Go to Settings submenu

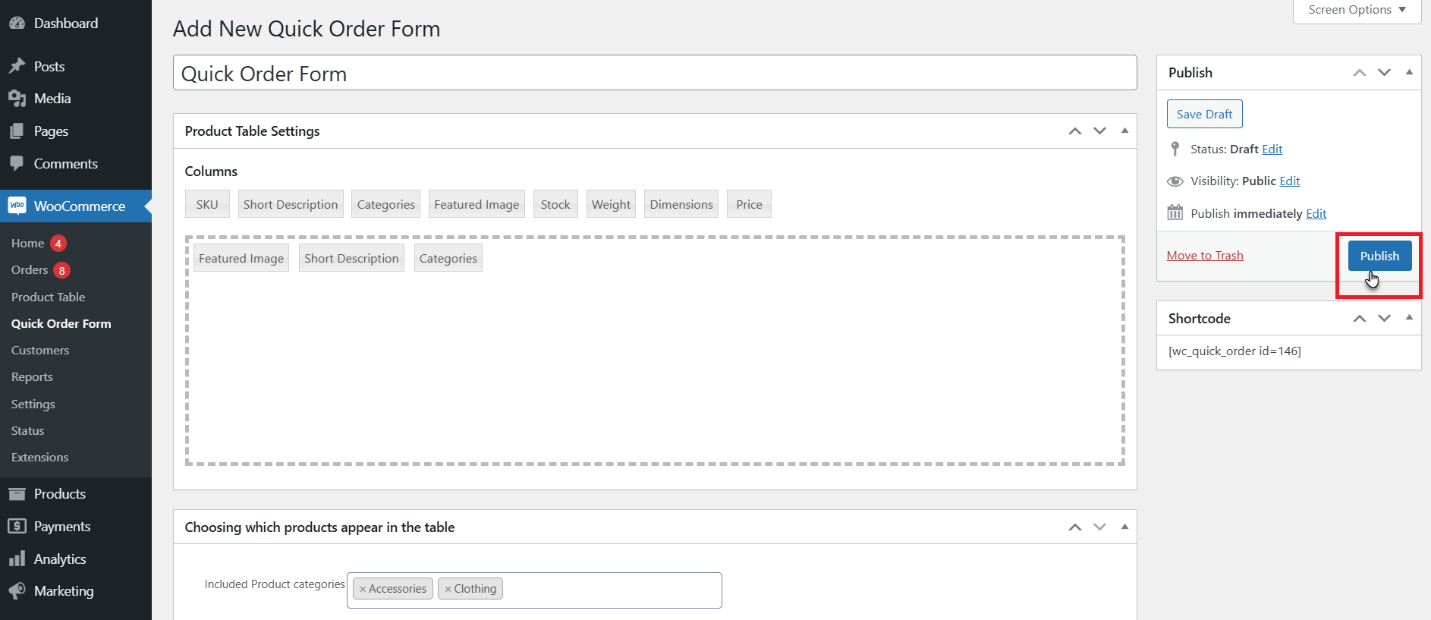point(33,404)
